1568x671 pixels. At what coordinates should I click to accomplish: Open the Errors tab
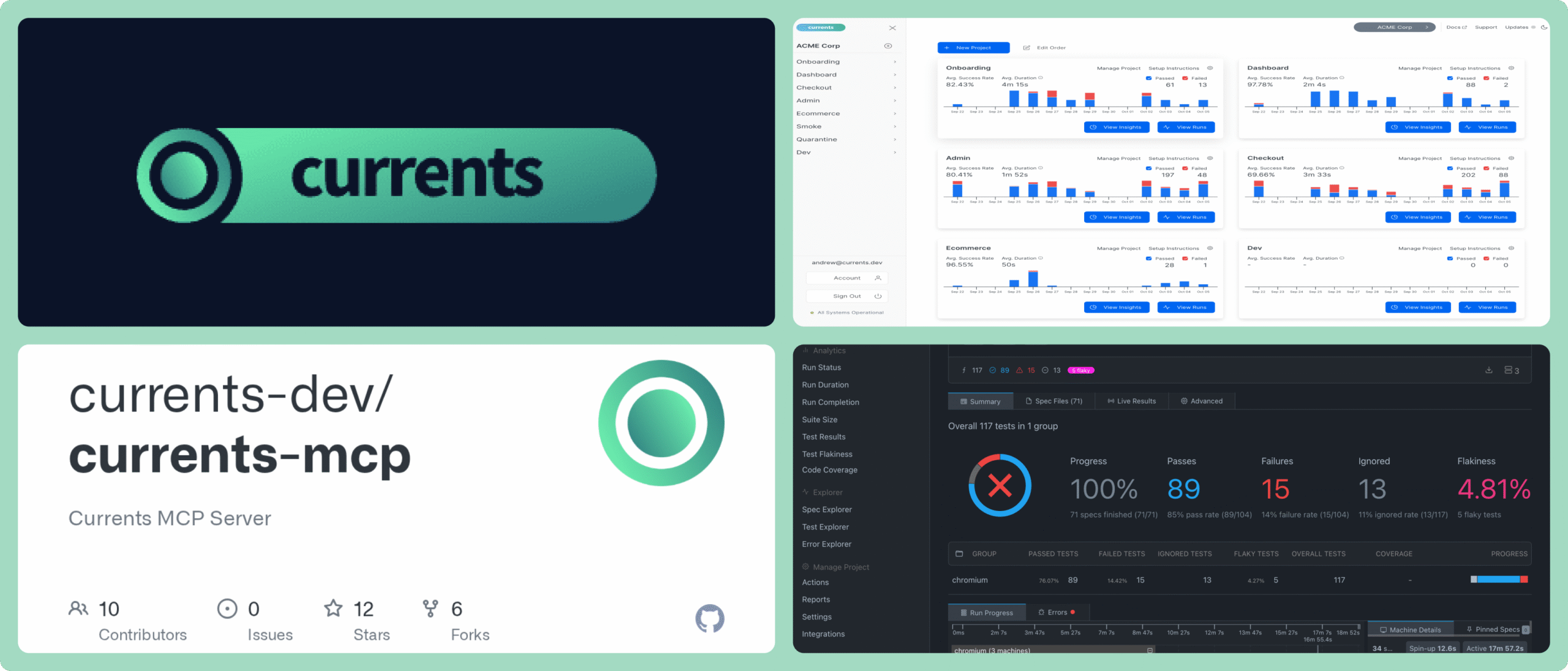[x=1057, y=612]
